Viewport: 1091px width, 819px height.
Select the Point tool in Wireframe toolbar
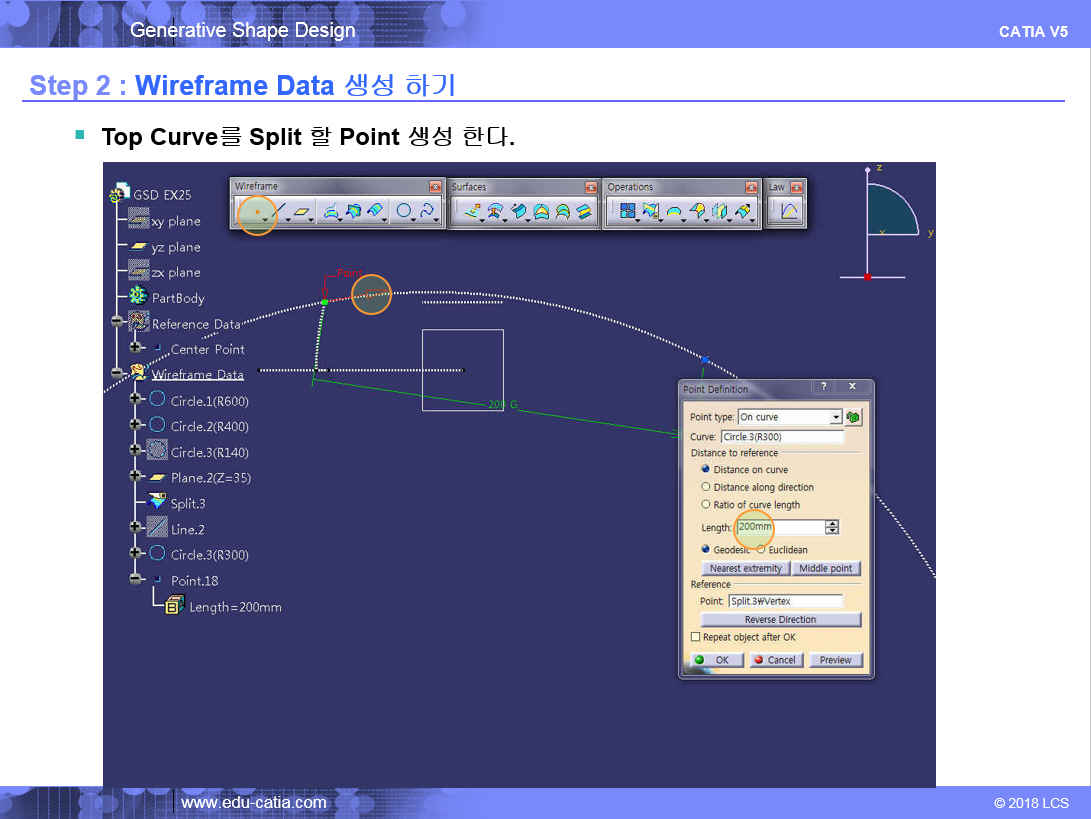(257, 211)
